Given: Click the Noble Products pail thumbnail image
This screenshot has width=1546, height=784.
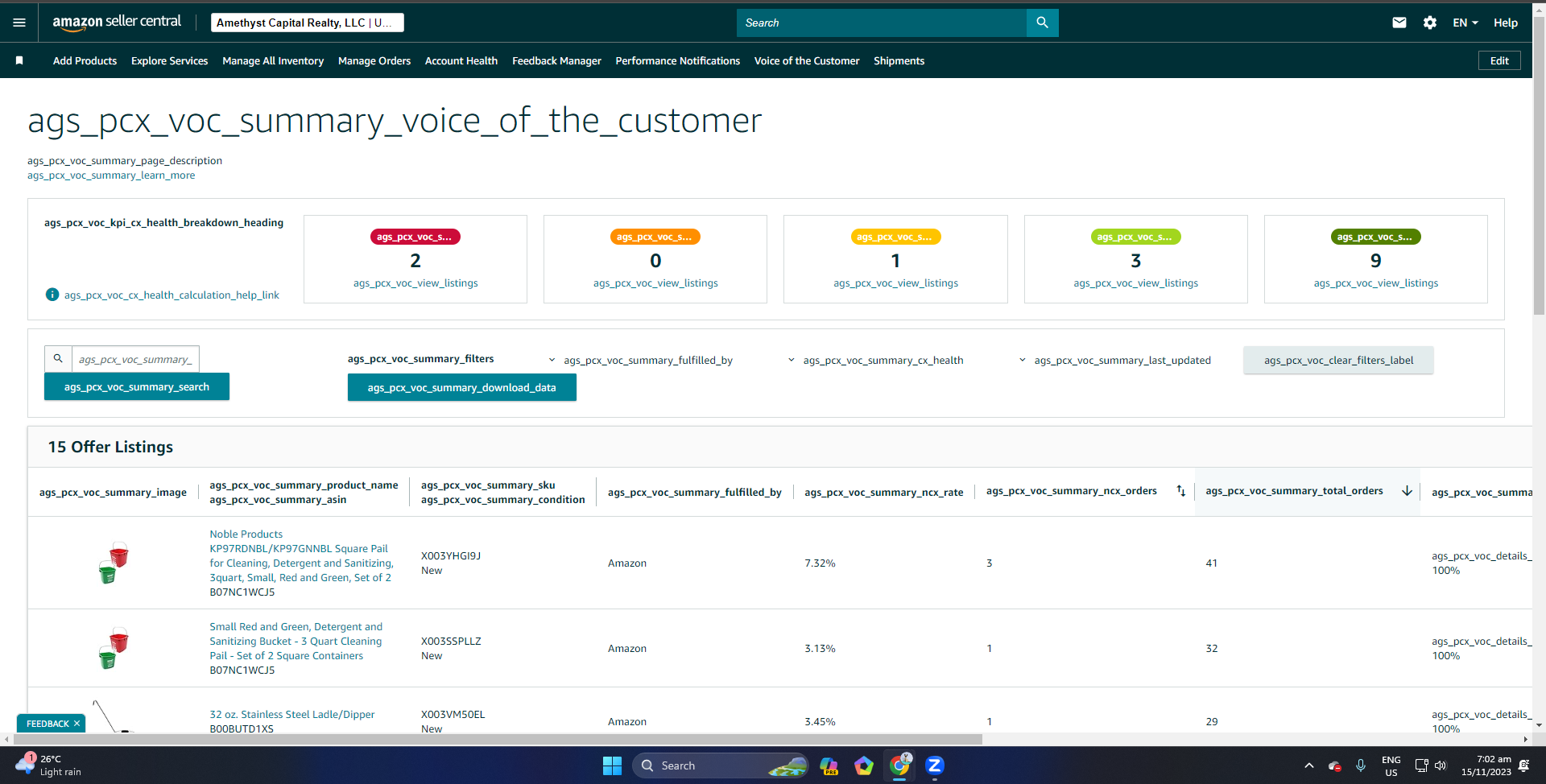Looking at the screenshot, I should point(114,563).
